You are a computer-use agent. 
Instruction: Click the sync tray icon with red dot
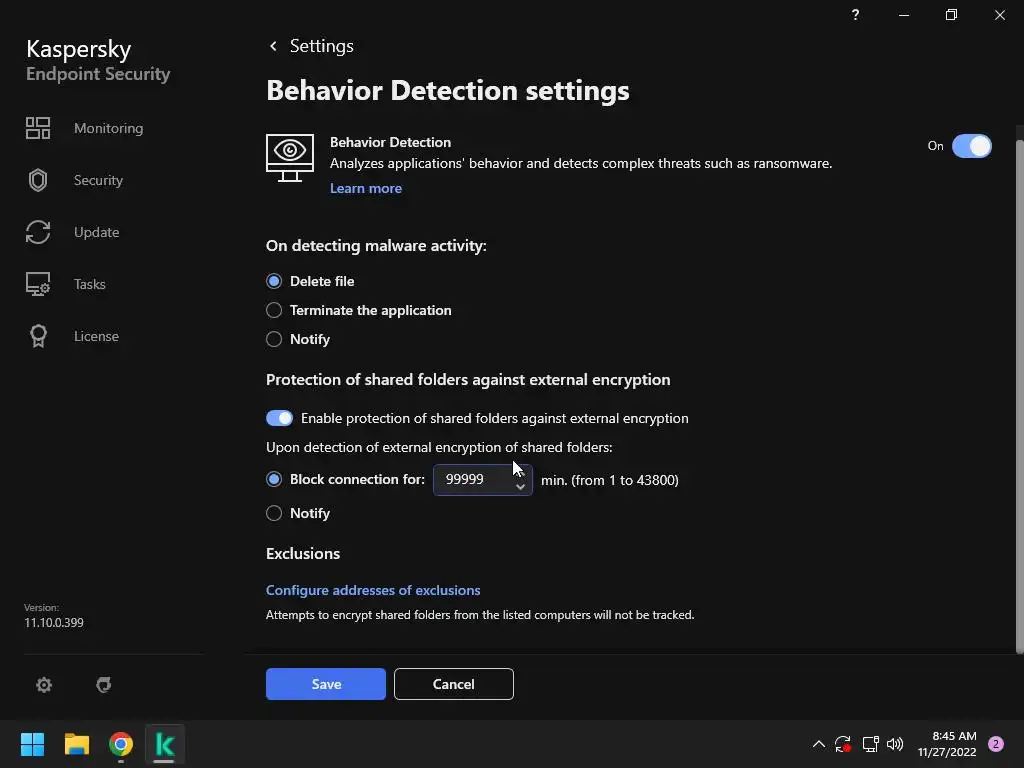pyautogui.click(x=843, y=744)
